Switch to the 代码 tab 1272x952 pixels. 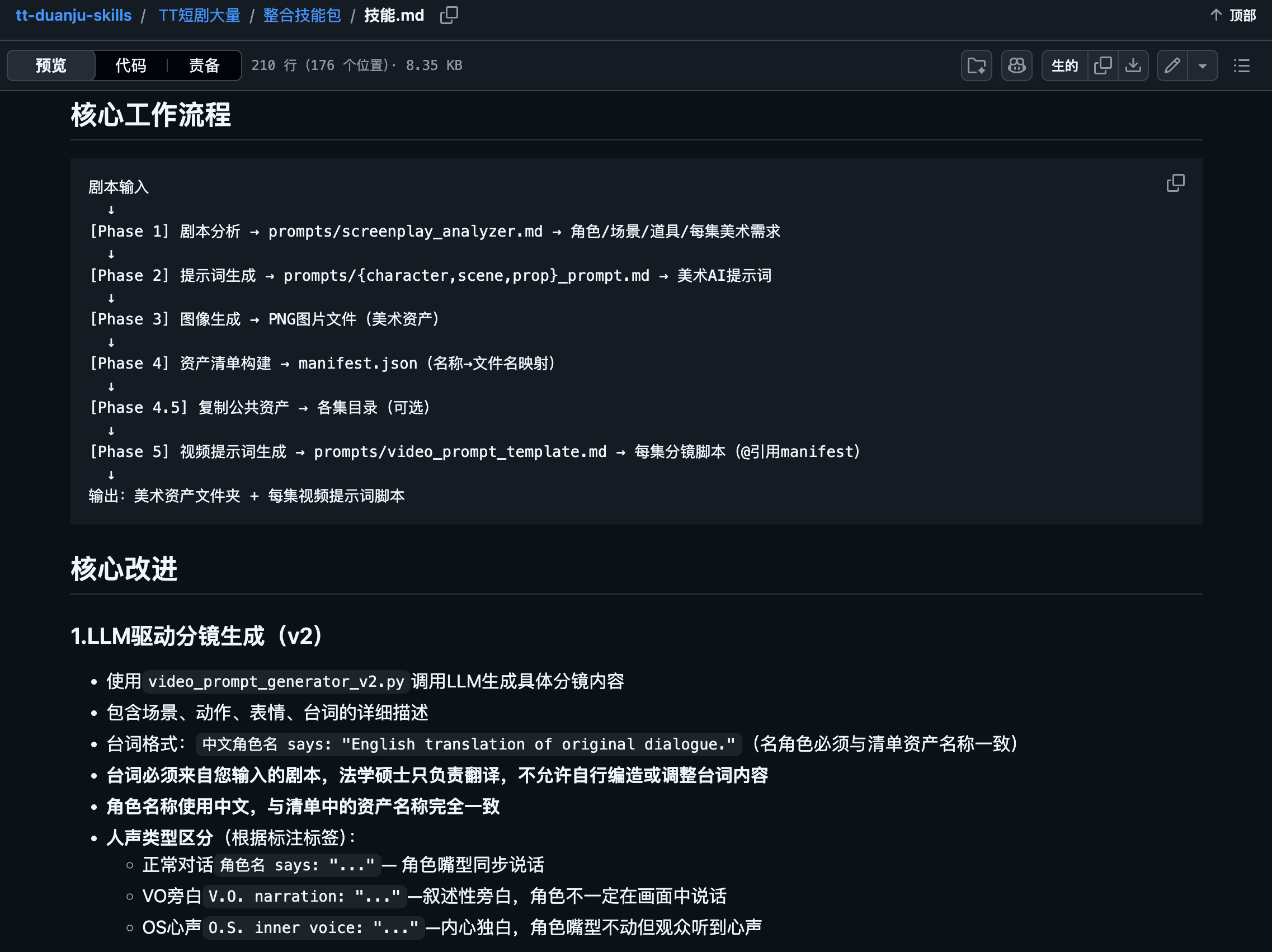click(x=130, y=65)
